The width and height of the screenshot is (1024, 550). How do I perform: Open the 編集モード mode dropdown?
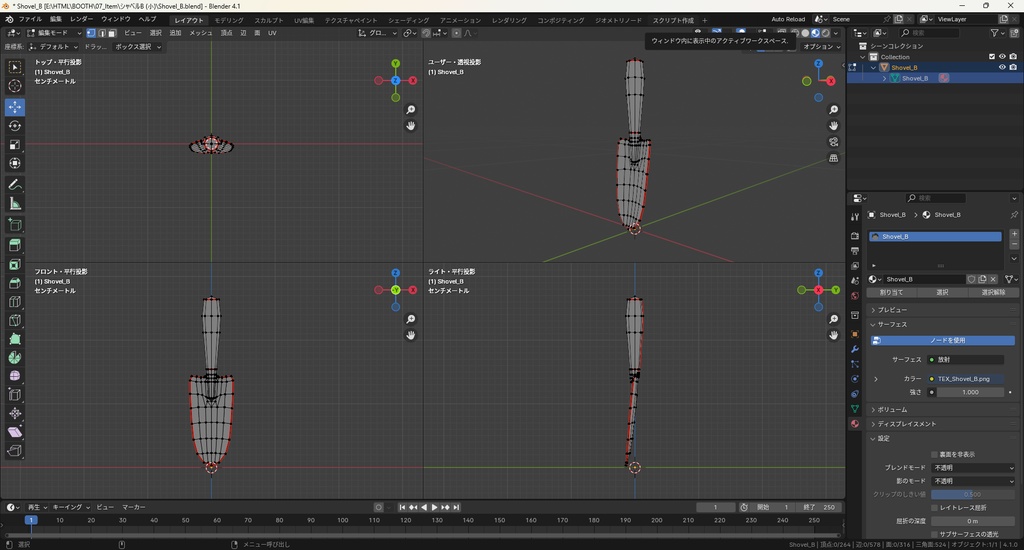54,33
